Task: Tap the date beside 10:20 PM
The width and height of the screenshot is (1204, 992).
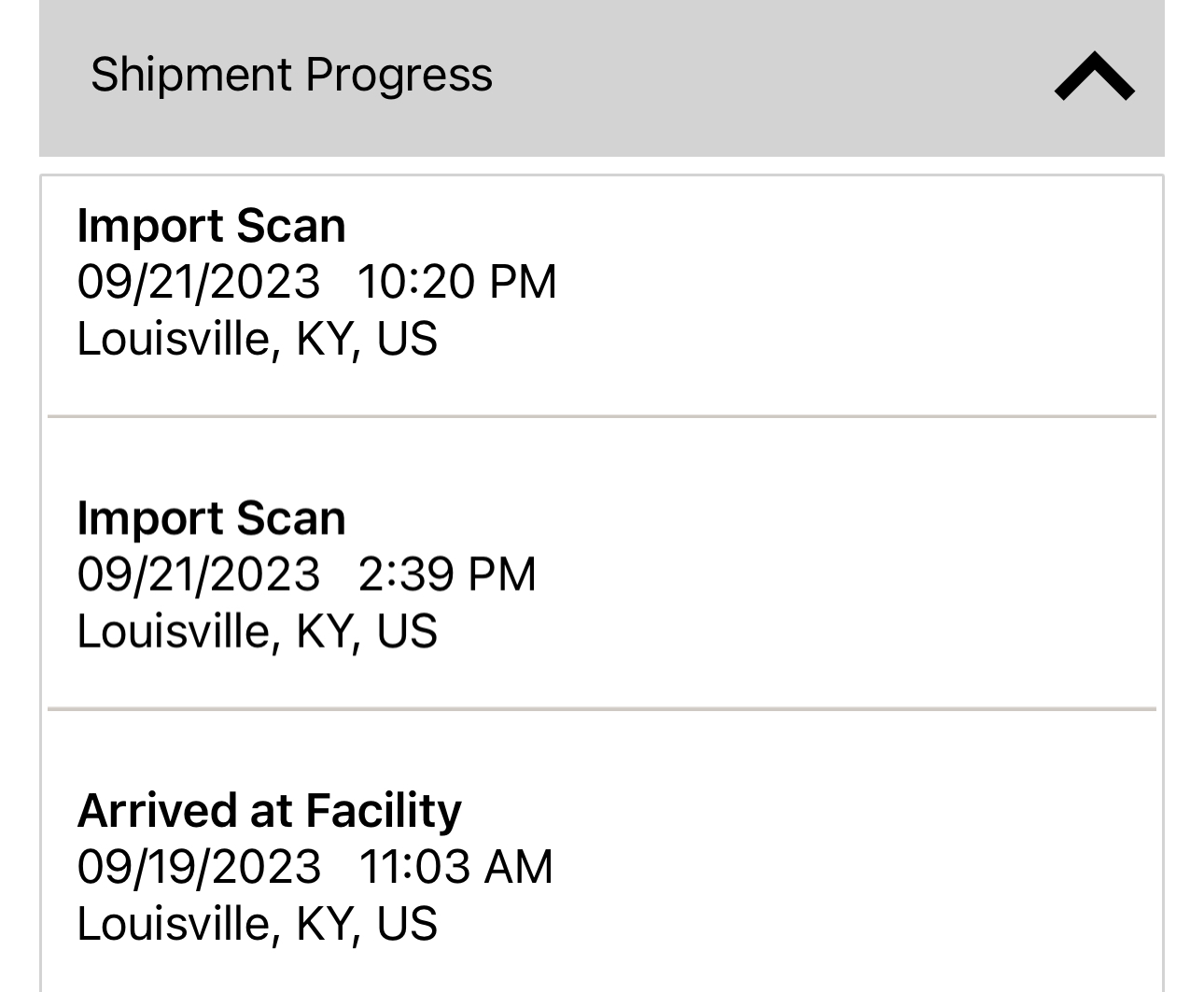Action: click(x=198, y=282)
